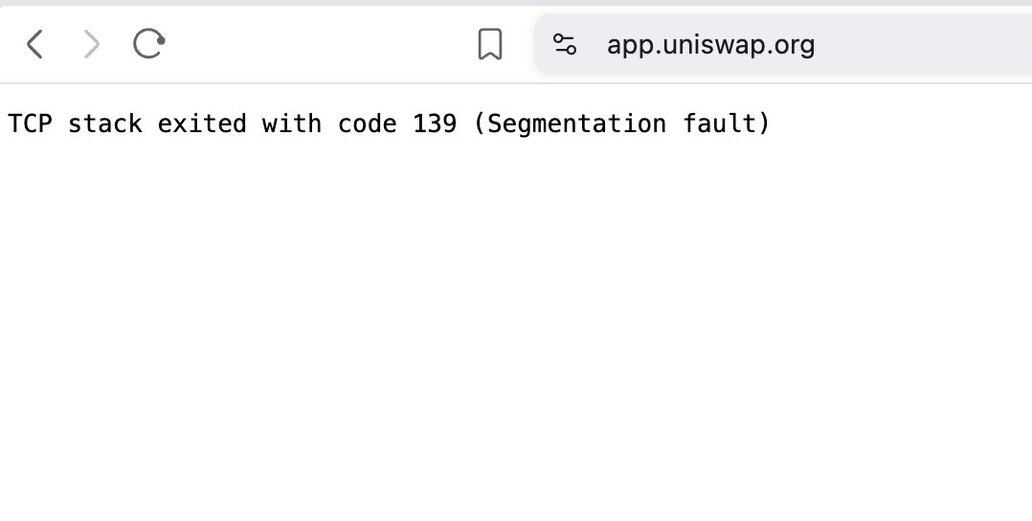Open site settings icon beside the URL
Viewport: 1032px width, 521px height.
(565, 44)
